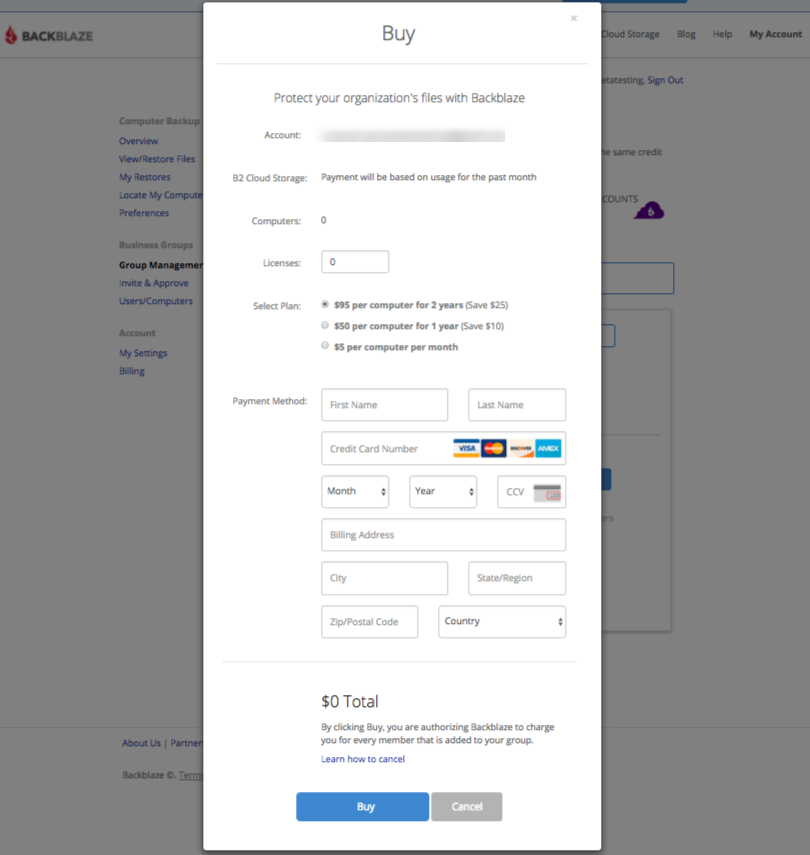Open Help in top navigation
Screen dimensions: 810x855
click(722, 34)
